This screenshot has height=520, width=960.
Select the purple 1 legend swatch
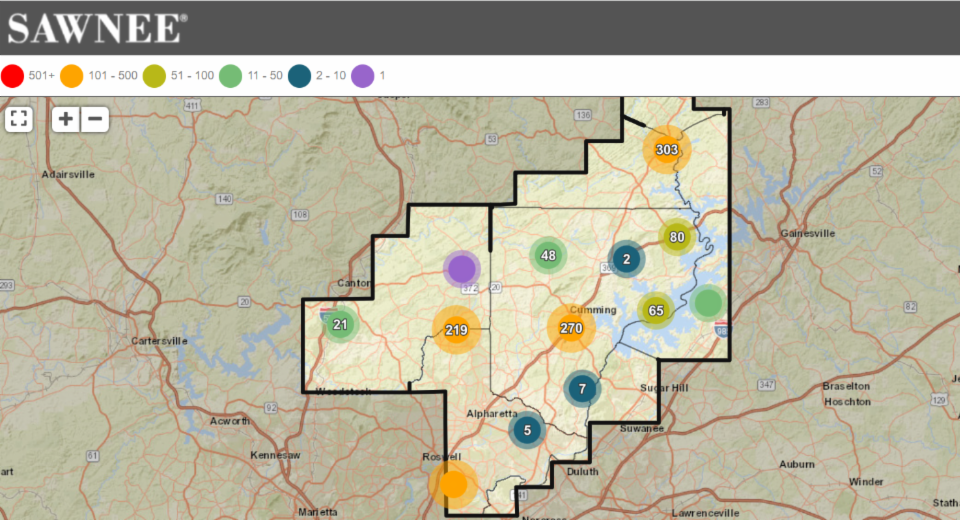pyautogui.click(x=362, y=76)
